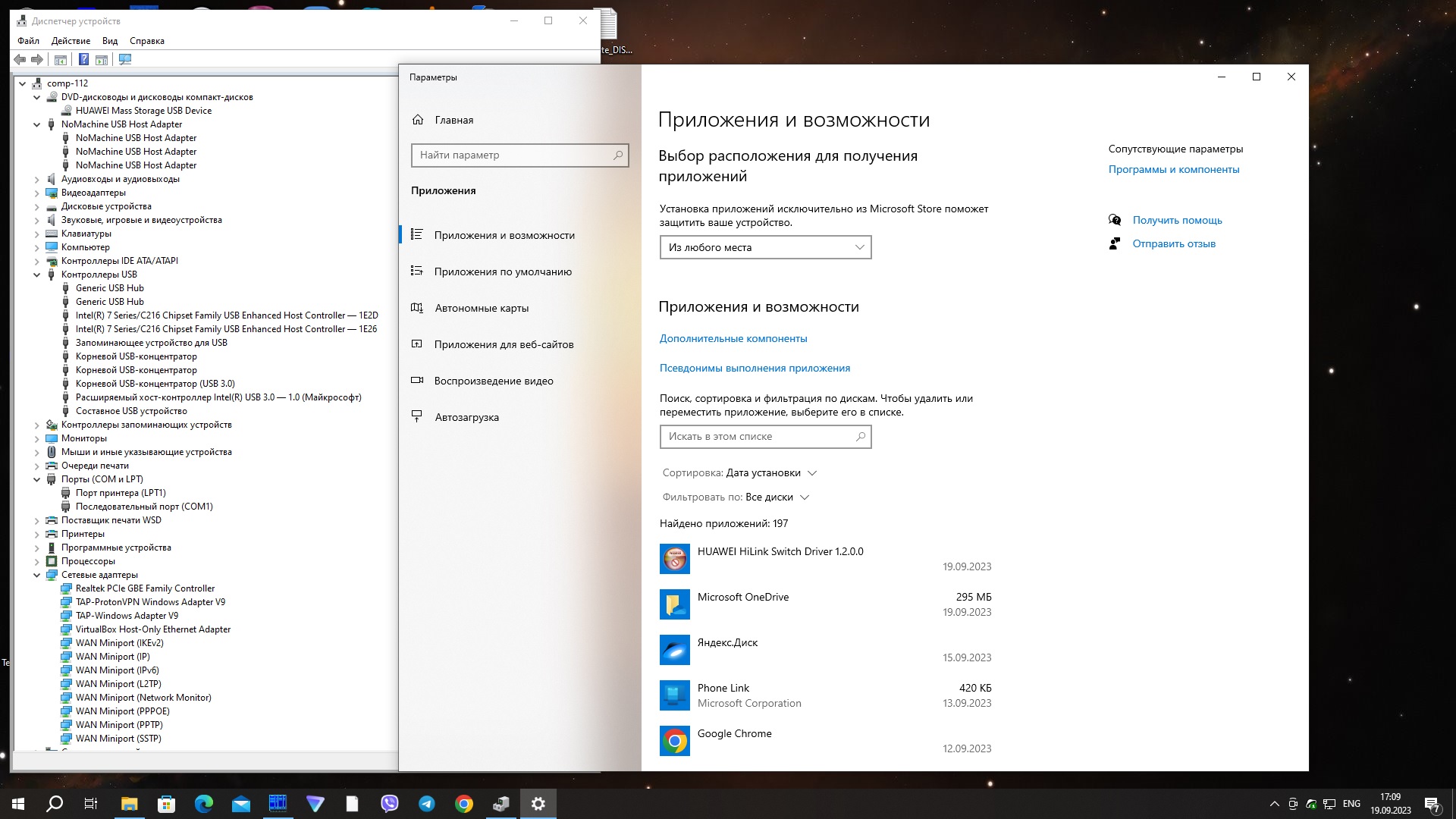Open Microsoft Edge from taskbar
This screenshot has height=819, width=1456.
click(x=203, y=804)
